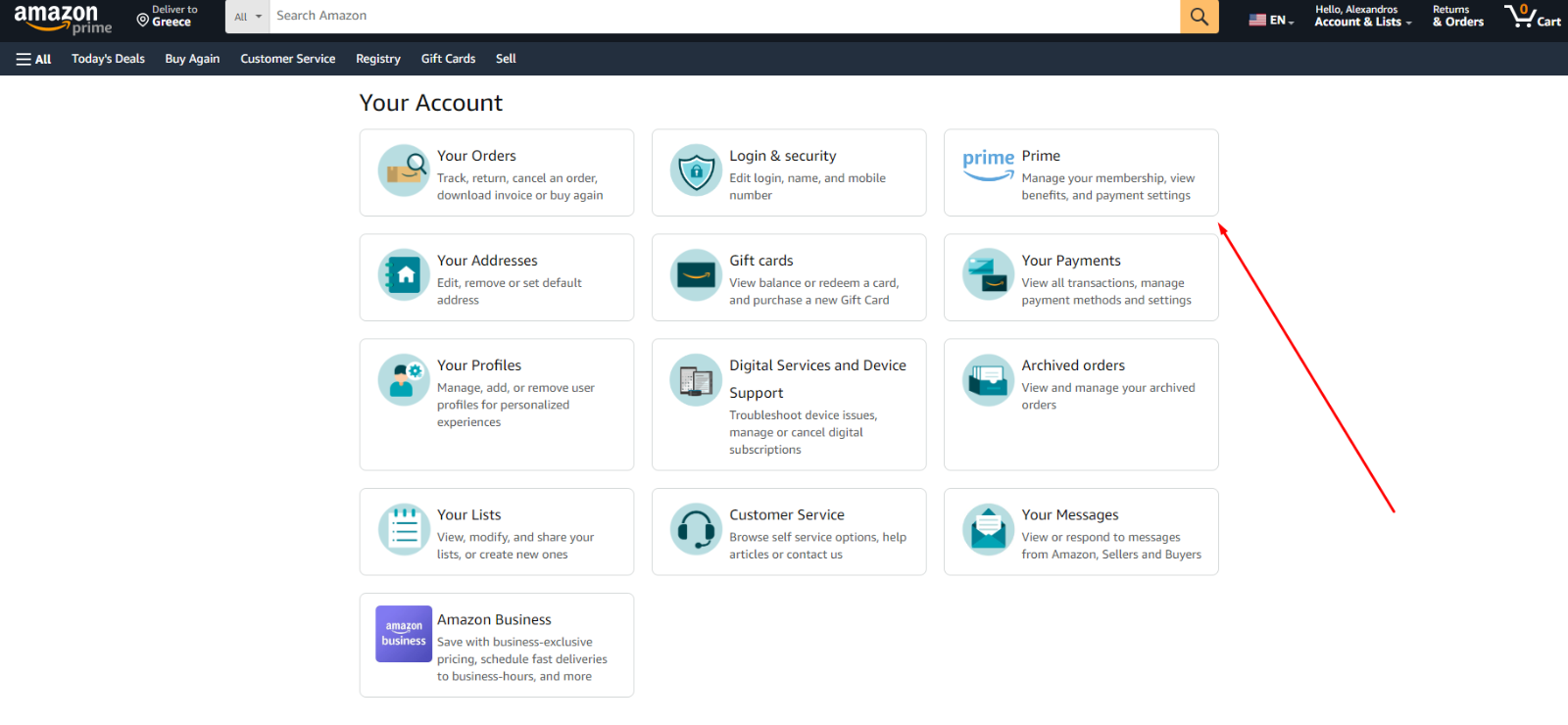Open the Your Profiles card title
This screenshot has height=725, width=1568.
click(479, 365)
